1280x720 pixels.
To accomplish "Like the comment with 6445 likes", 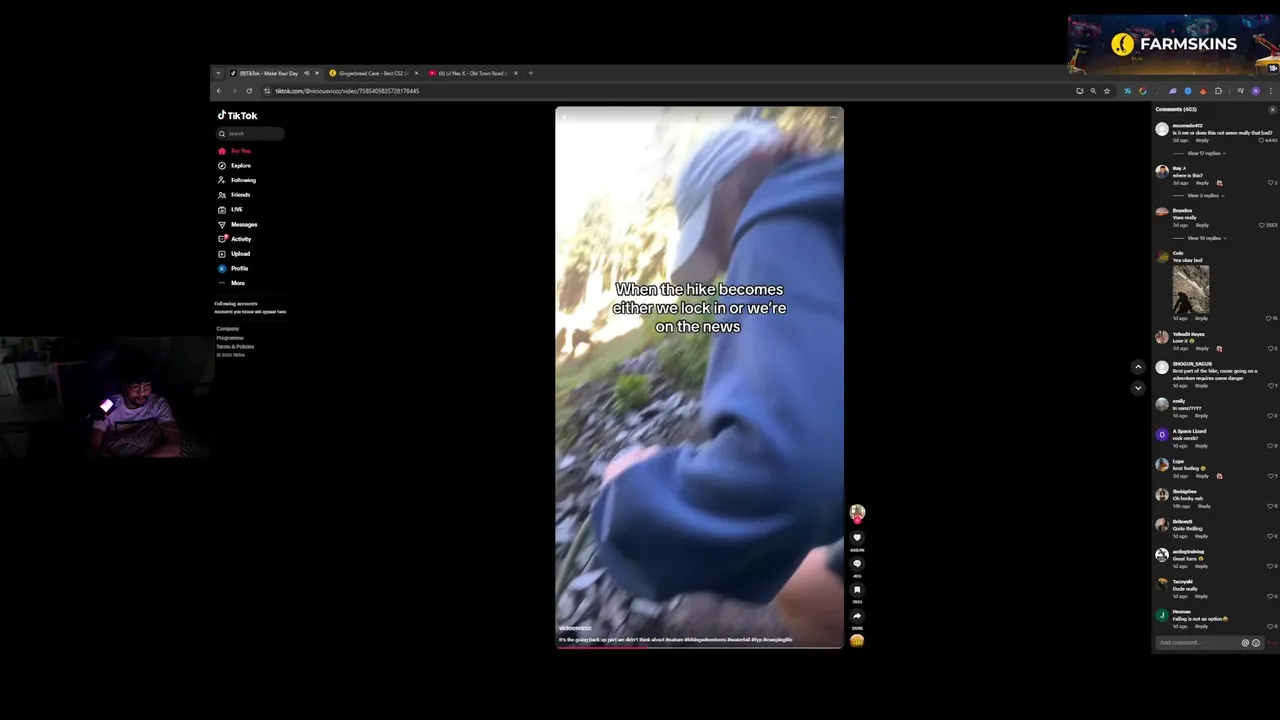I will click(1263, 140).
